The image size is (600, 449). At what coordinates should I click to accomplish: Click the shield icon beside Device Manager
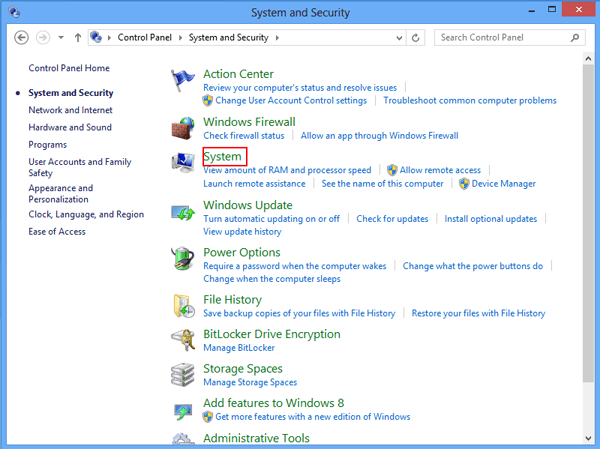click(x=464, y=184)
